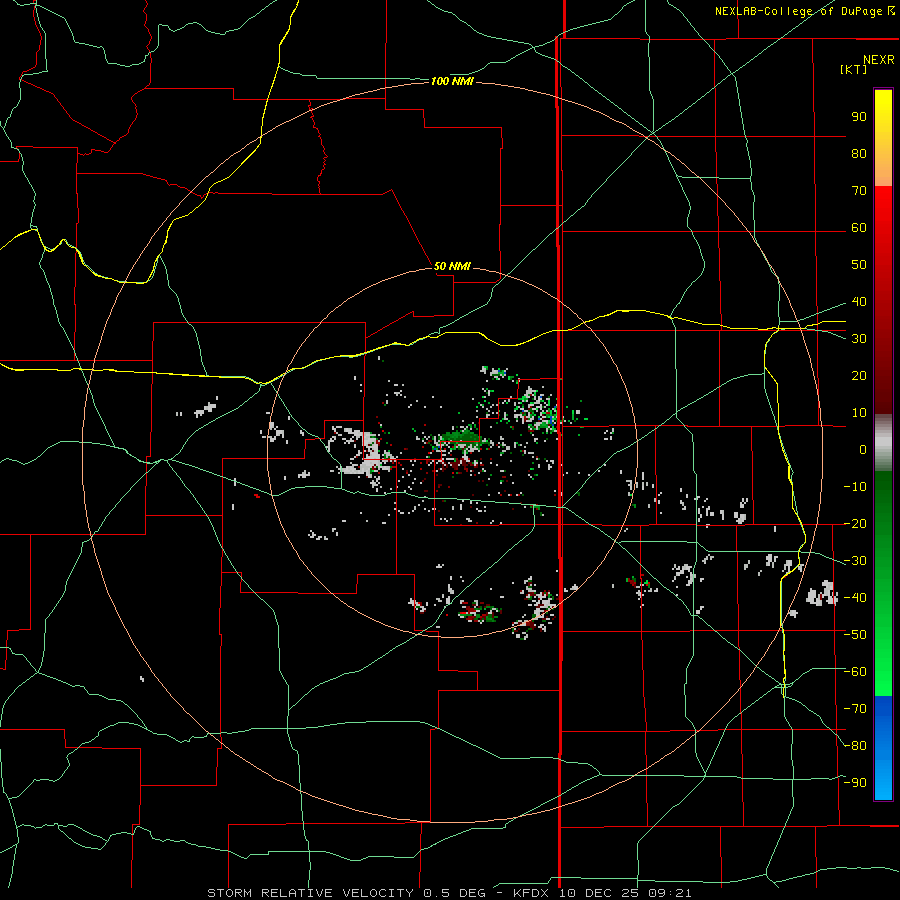The height and width of the screenshot is (900, 900).
Task: Click the 20 value on the velocity scale
Action: (859, 375)
